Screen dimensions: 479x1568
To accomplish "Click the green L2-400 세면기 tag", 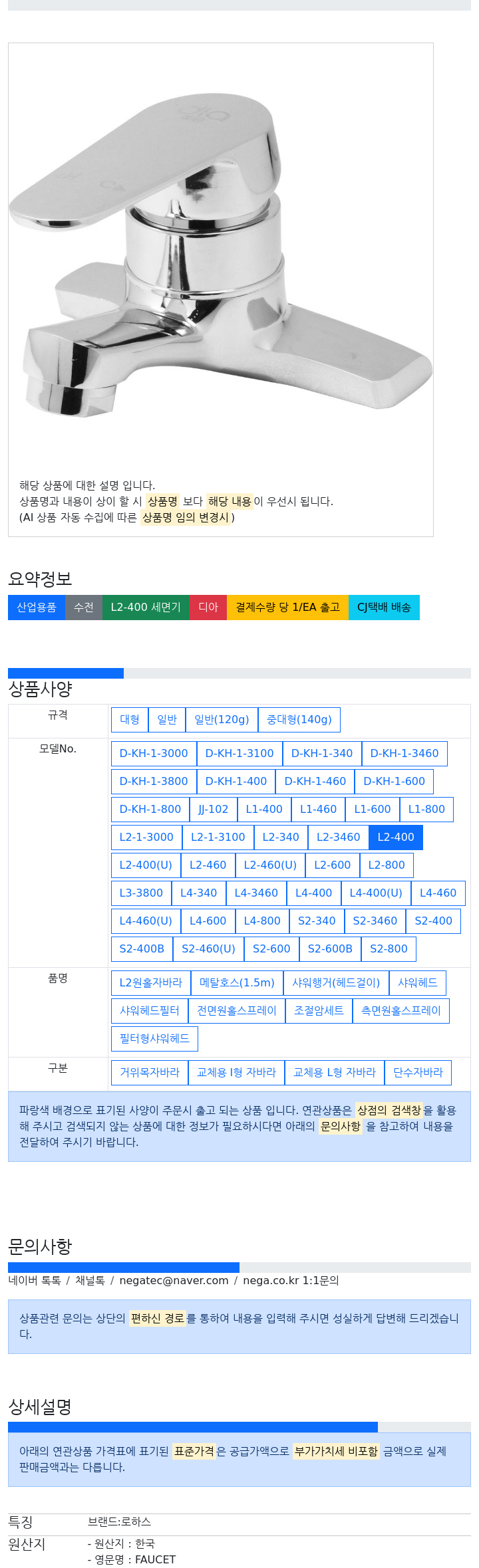I will [146, 608].
